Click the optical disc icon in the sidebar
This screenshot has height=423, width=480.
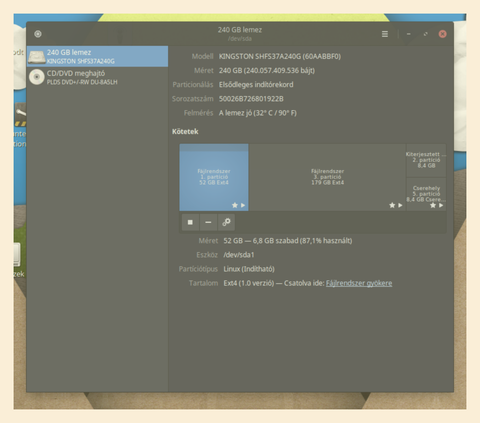(37, 77)
